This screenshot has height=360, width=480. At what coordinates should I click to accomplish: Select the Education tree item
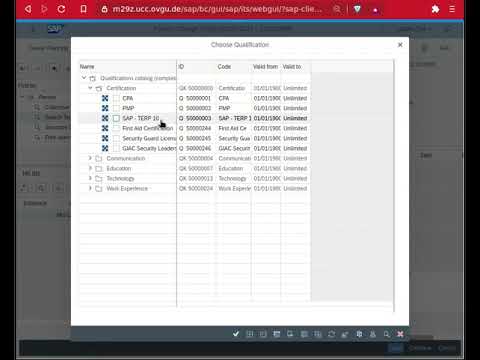[x=119, y=168]
